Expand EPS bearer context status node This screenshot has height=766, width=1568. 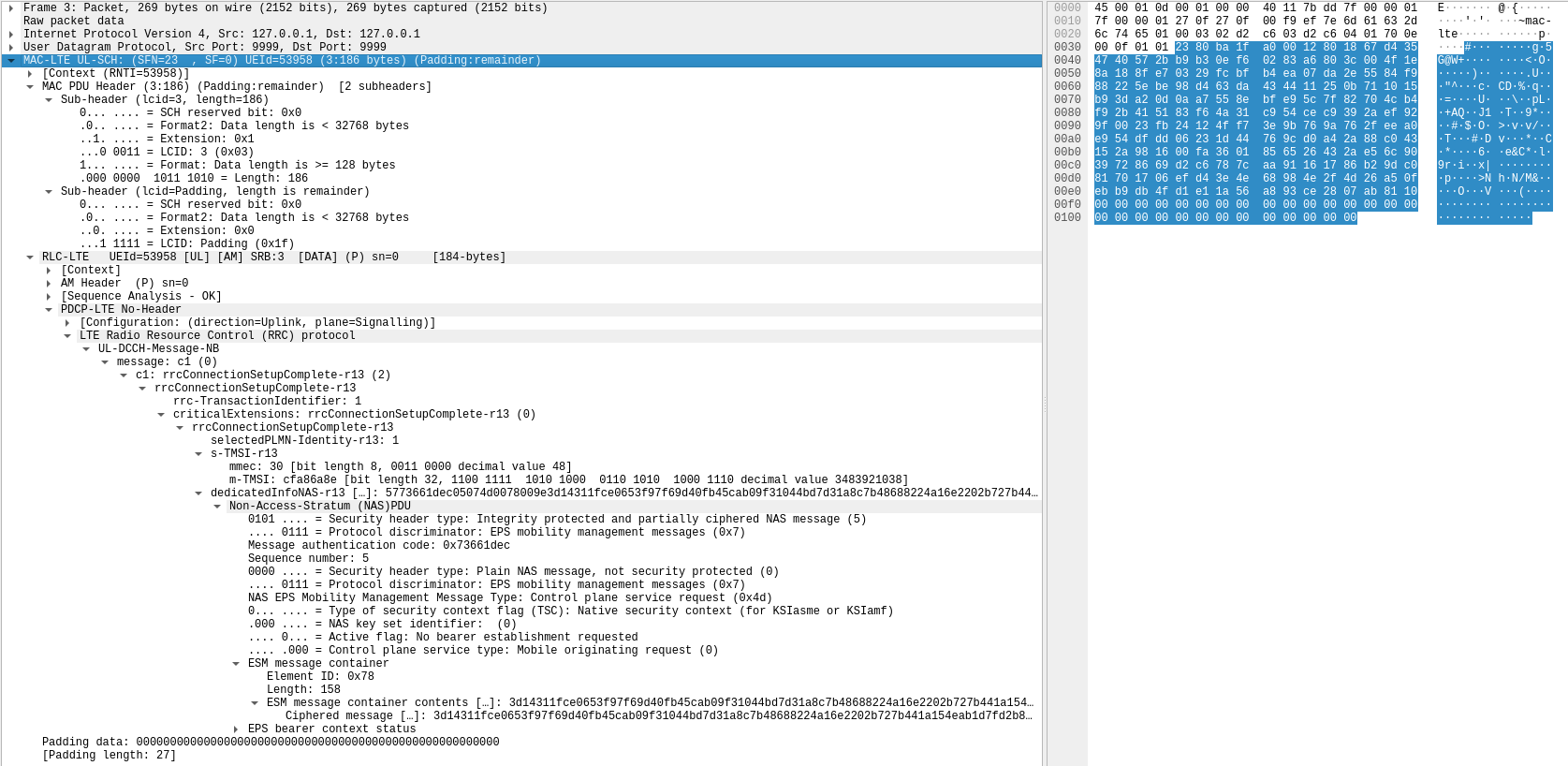point(236,729)
